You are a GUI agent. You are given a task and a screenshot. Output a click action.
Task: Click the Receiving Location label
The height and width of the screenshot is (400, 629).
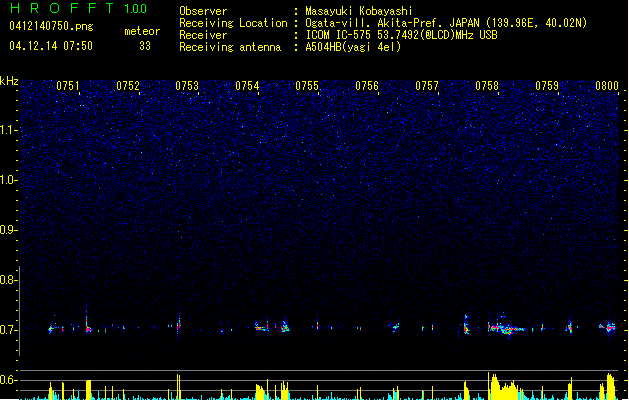point(233,23)
